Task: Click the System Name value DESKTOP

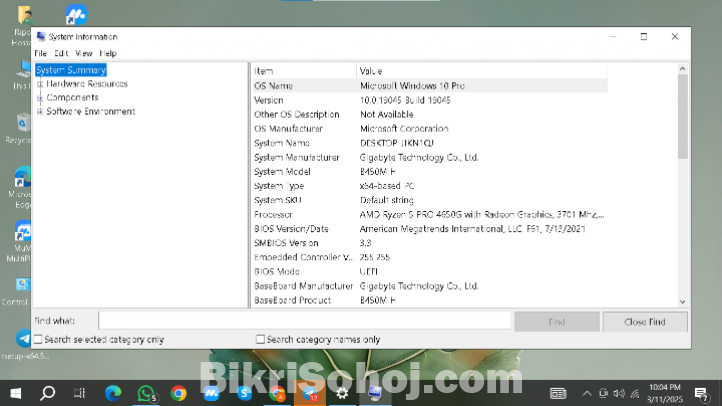Action: coord(397,143)
